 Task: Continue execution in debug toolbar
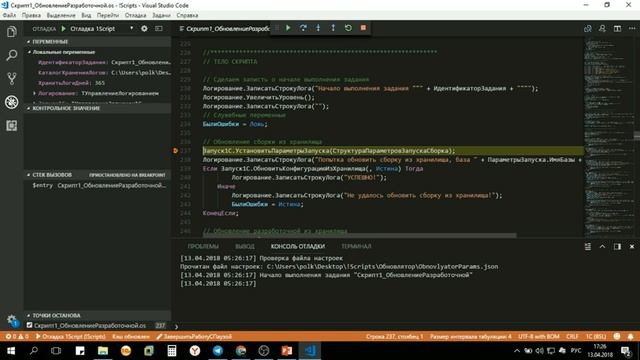288,28
